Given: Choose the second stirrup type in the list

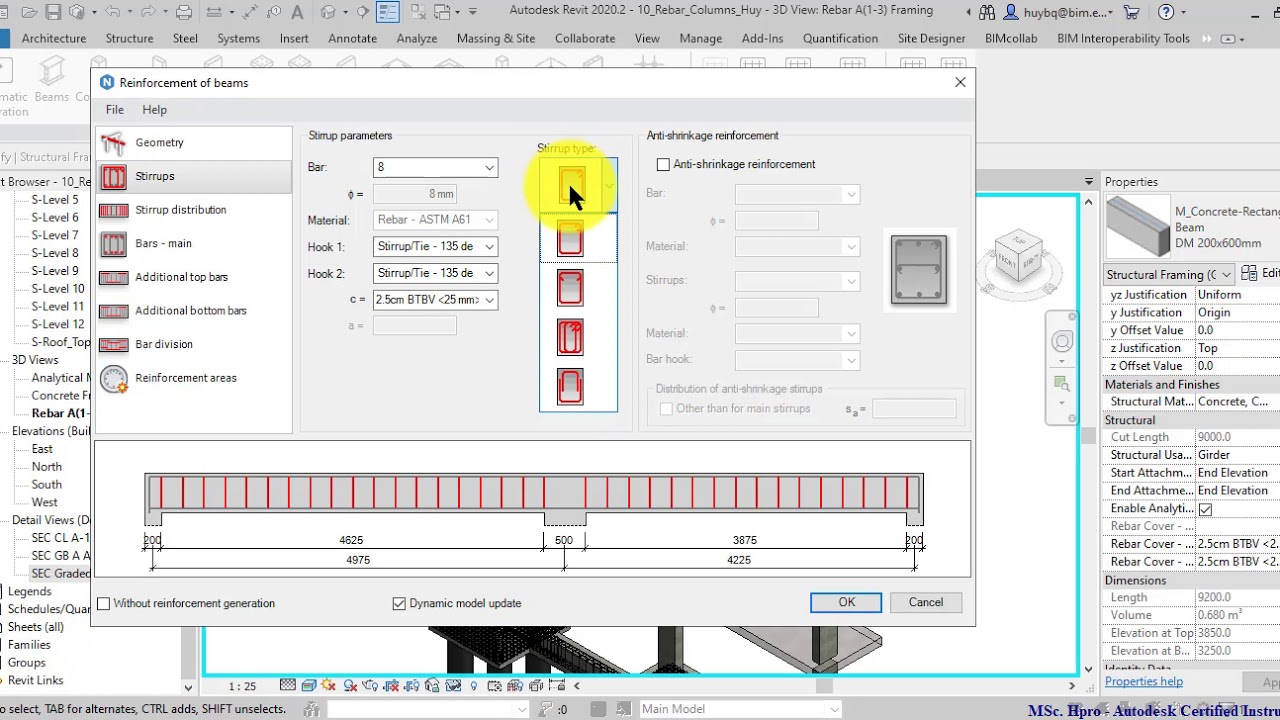Looking at the screenshot, I should pos(570,238).
